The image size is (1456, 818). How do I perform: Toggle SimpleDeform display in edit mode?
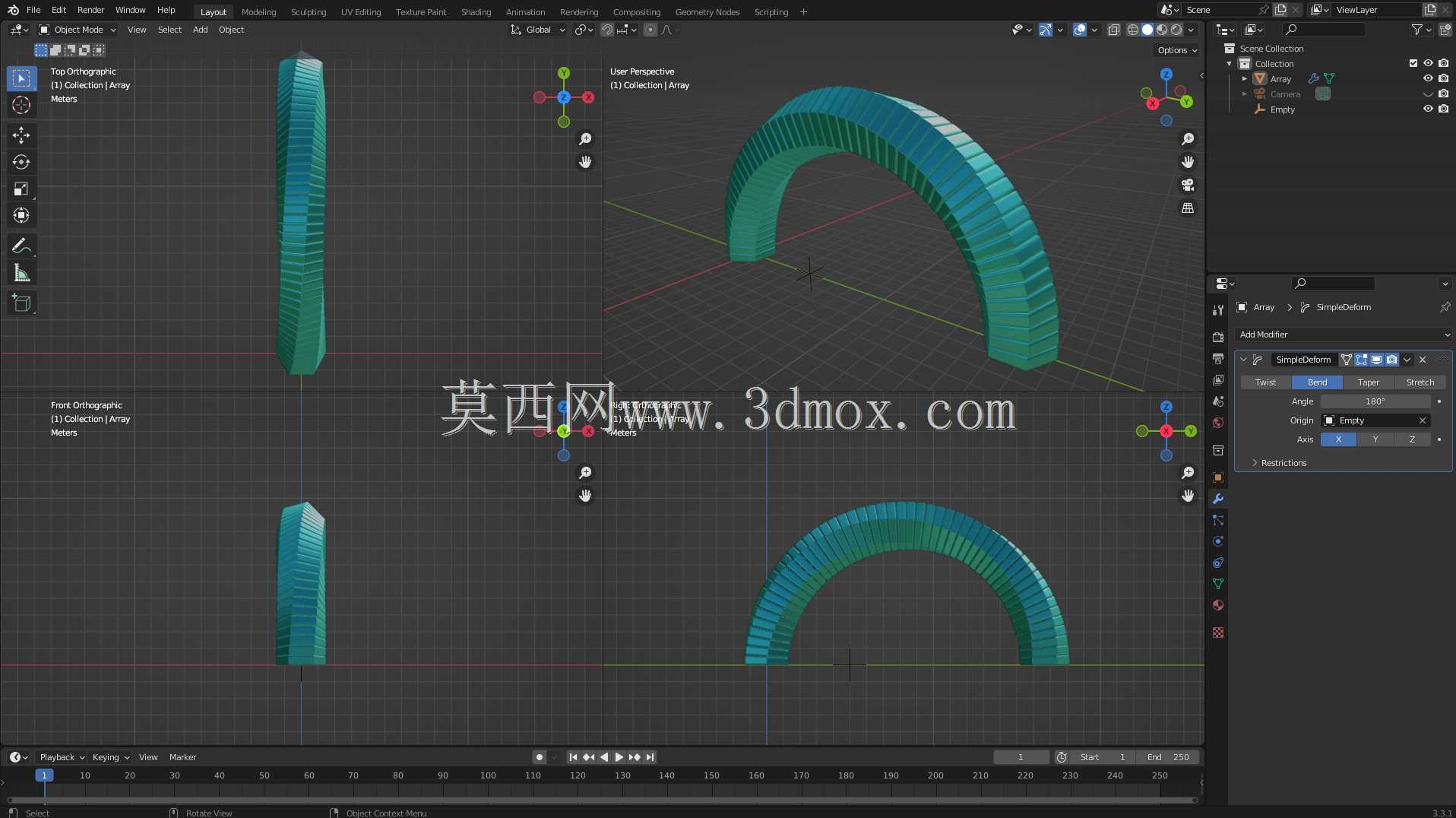pyautogui.click(x=1361, y=360)
